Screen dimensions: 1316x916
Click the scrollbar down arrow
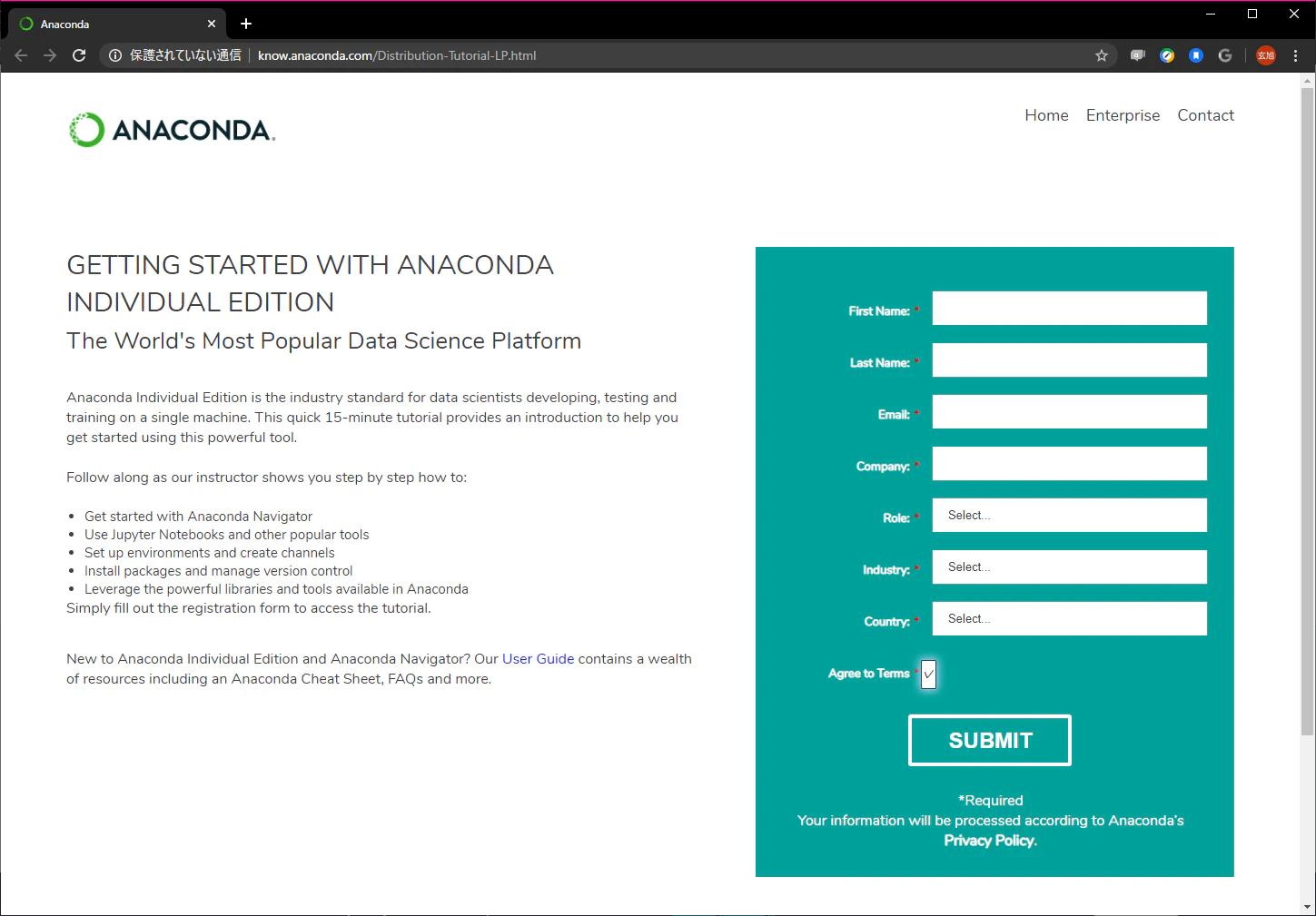[x=1308, y=907]
